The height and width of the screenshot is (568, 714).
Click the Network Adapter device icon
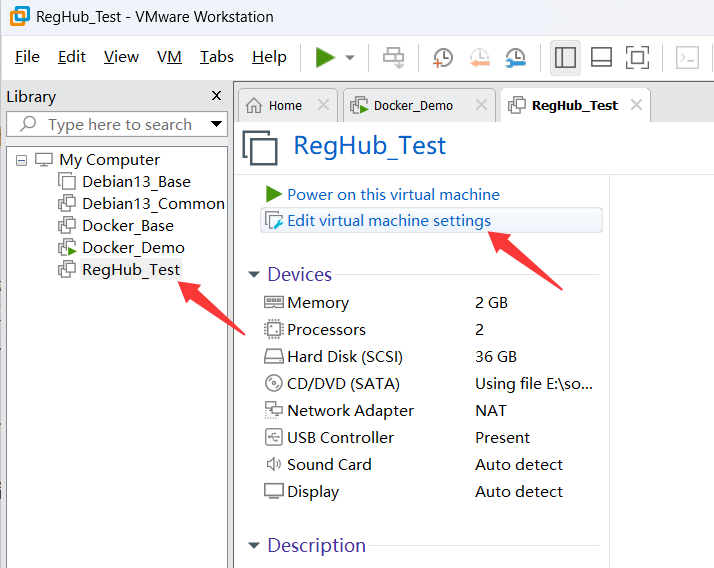(x=274, y=410)
